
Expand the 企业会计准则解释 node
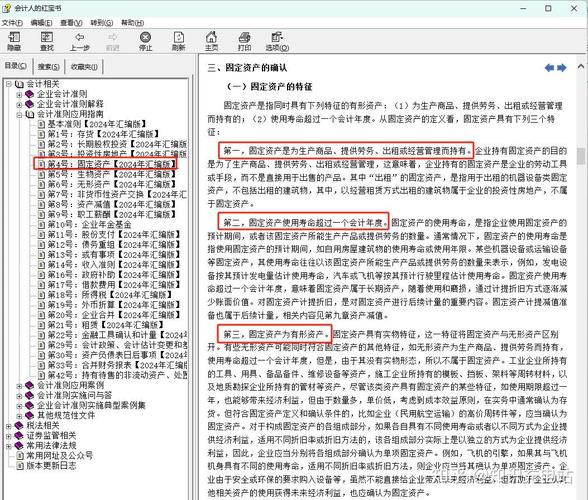pos(19,104)
